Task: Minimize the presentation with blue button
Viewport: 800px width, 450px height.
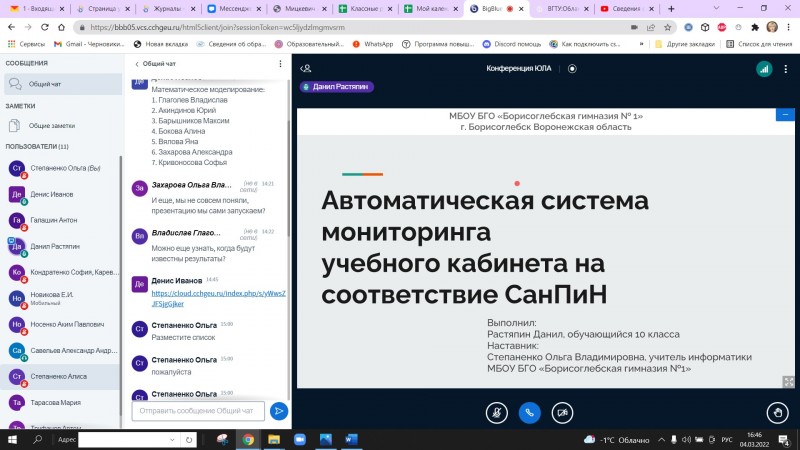Action: click(786, 115)
